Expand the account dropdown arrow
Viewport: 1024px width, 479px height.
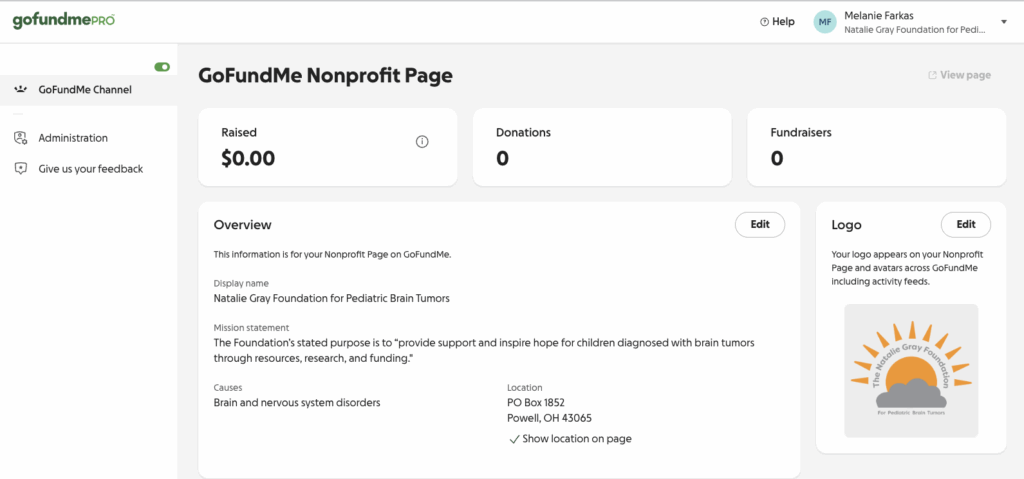1003,22
